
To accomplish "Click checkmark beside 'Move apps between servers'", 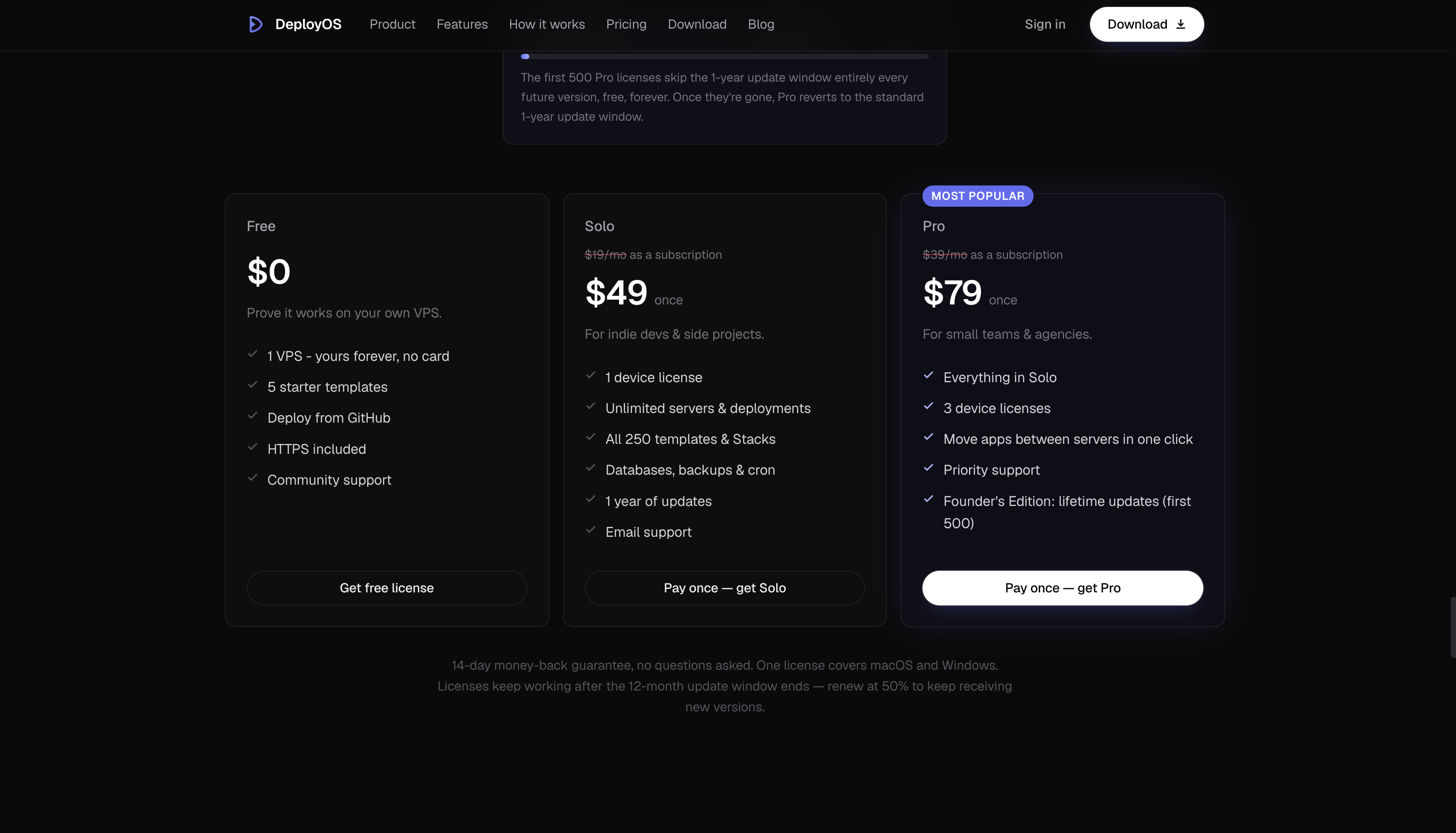I will click(929, 437).
